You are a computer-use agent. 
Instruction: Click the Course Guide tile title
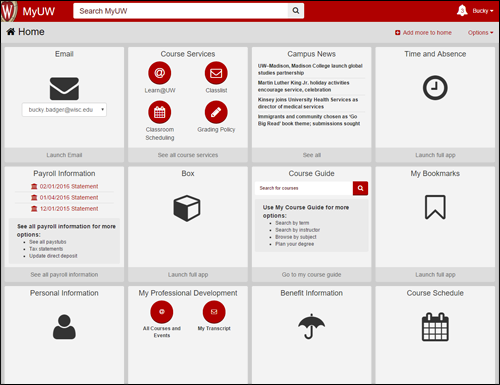pos(311,173)
